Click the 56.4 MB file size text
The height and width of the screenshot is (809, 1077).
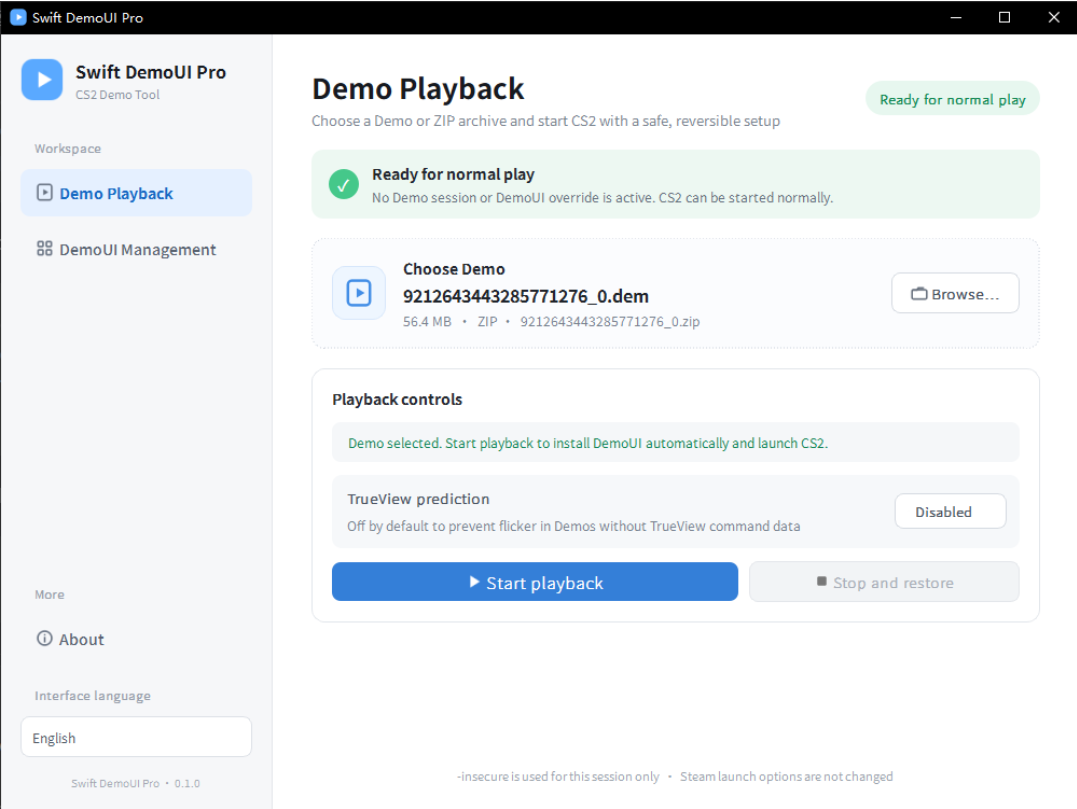pyautogui.click(x=427, y=321)
